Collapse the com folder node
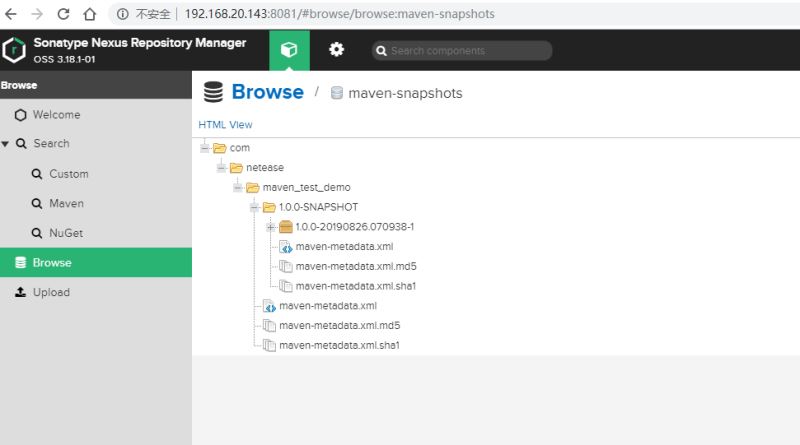This screenshot has height=445, width=800. point(205,148)
